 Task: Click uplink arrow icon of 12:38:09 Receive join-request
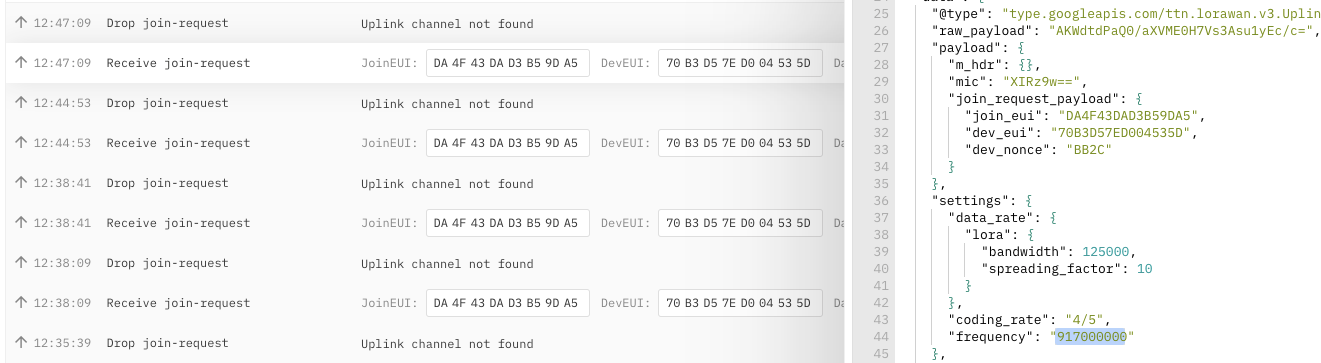click(21, 303)
